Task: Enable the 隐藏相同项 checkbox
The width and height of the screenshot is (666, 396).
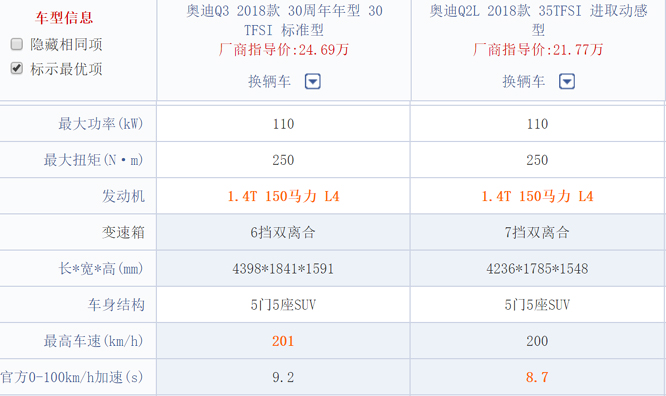Action: [x=17, y=44]
